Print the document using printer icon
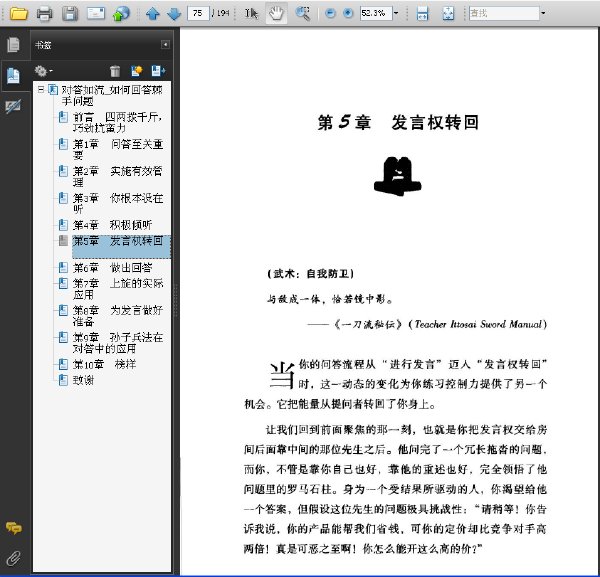Viewport: 600px width, 577px height. point(44,13)
